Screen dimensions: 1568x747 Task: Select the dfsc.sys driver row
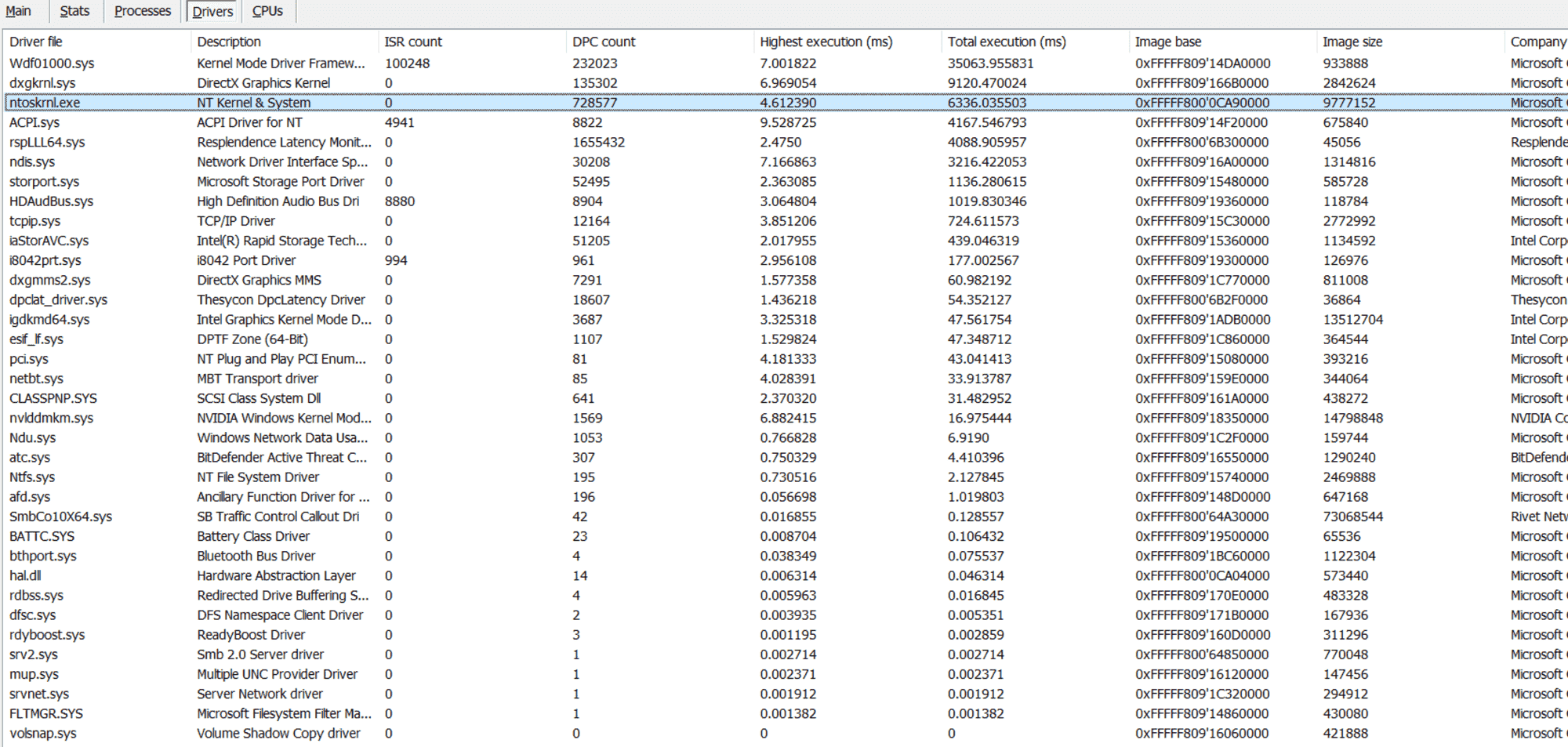coord(786,615)
